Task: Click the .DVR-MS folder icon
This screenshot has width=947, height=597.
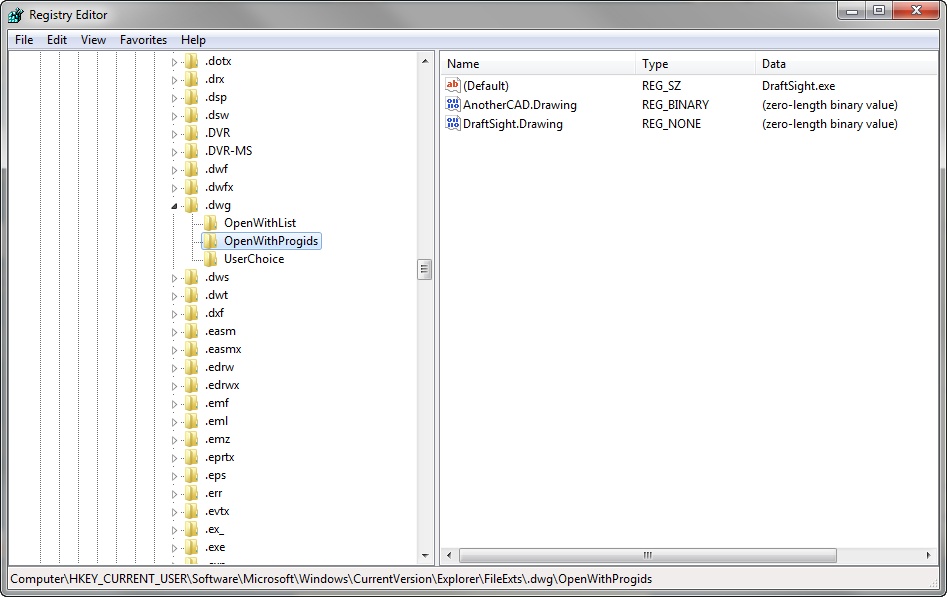Action: pyautogui.click(x=191, y=151)
